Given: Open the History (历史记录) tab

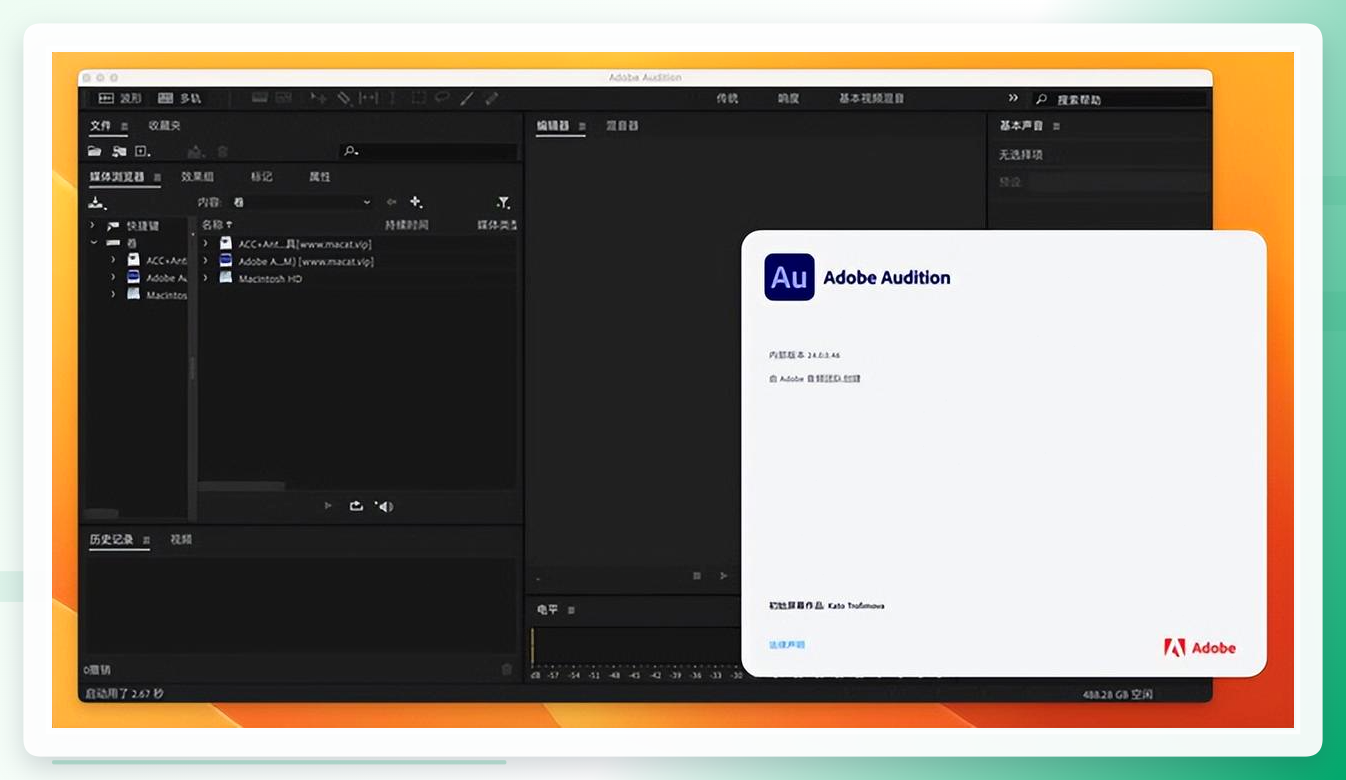Looking at the screenshot, I should (x=111, y=540).
